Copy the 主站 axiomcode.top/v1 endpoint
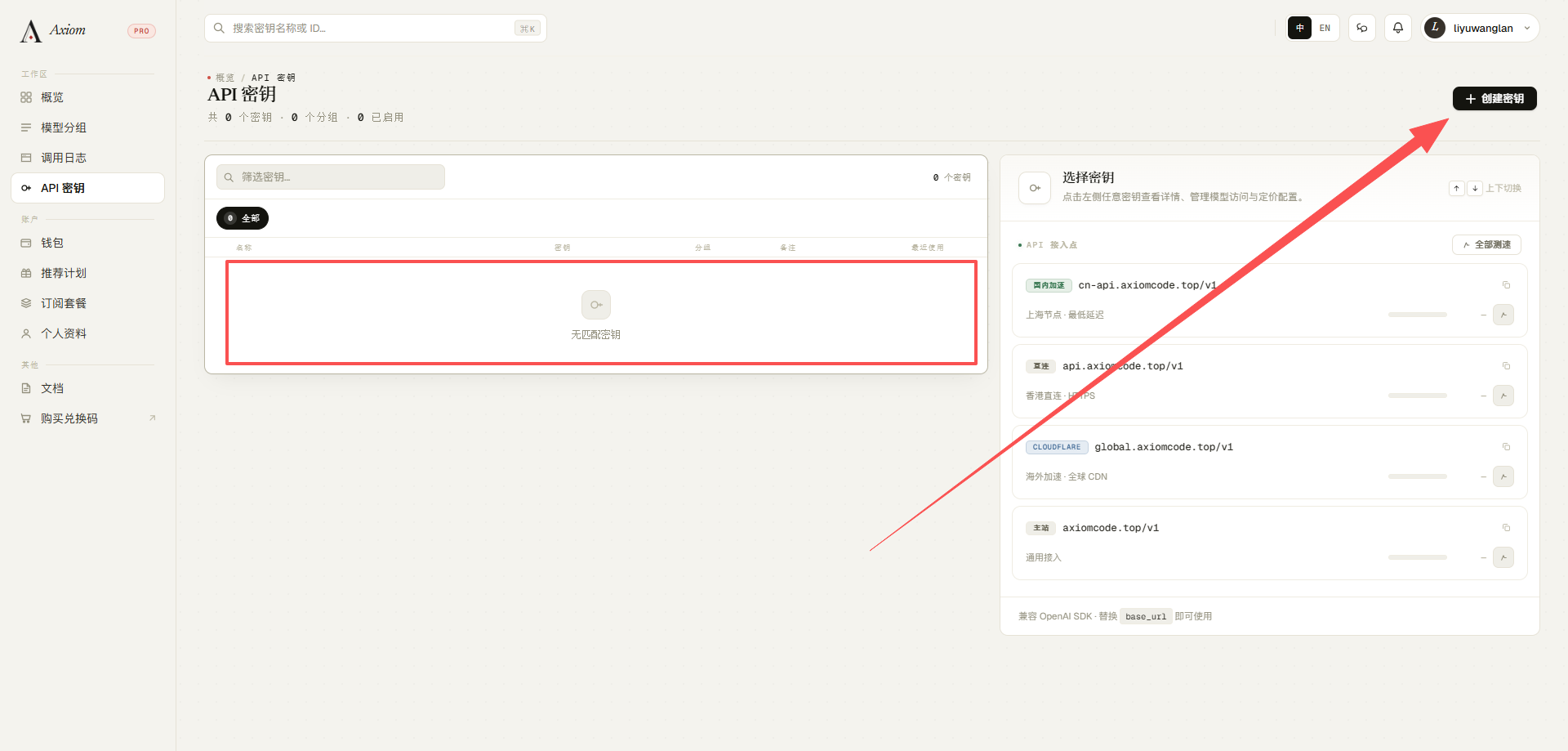The image size is (1568, 751). (x=1506, y=528)
